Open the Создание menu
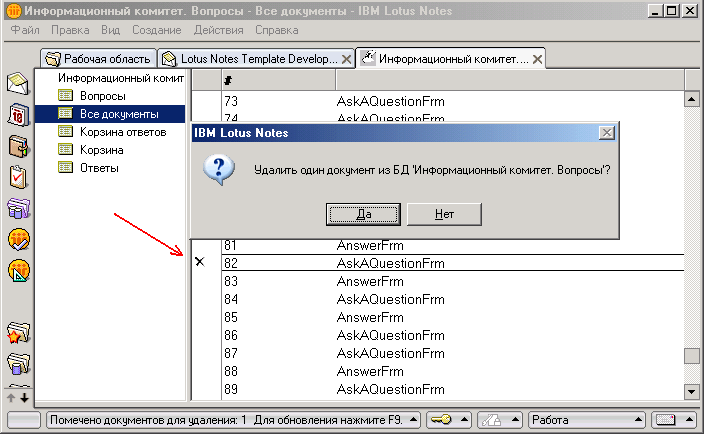 (x=157, y=30)
